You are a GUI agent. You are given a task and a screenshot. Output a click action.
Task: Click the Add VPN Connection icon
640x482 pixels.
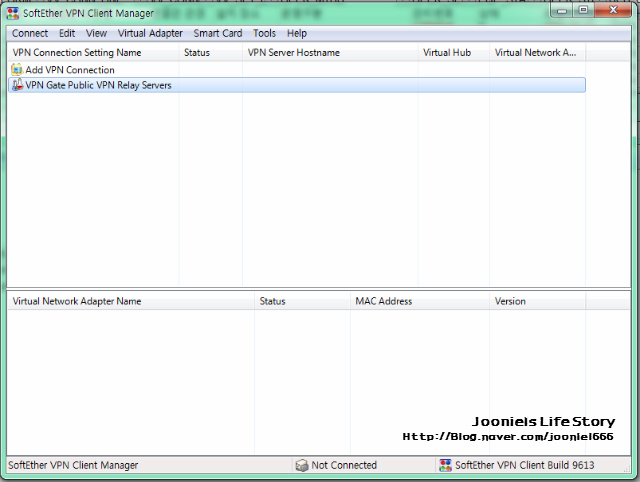[x=17, y=70]
